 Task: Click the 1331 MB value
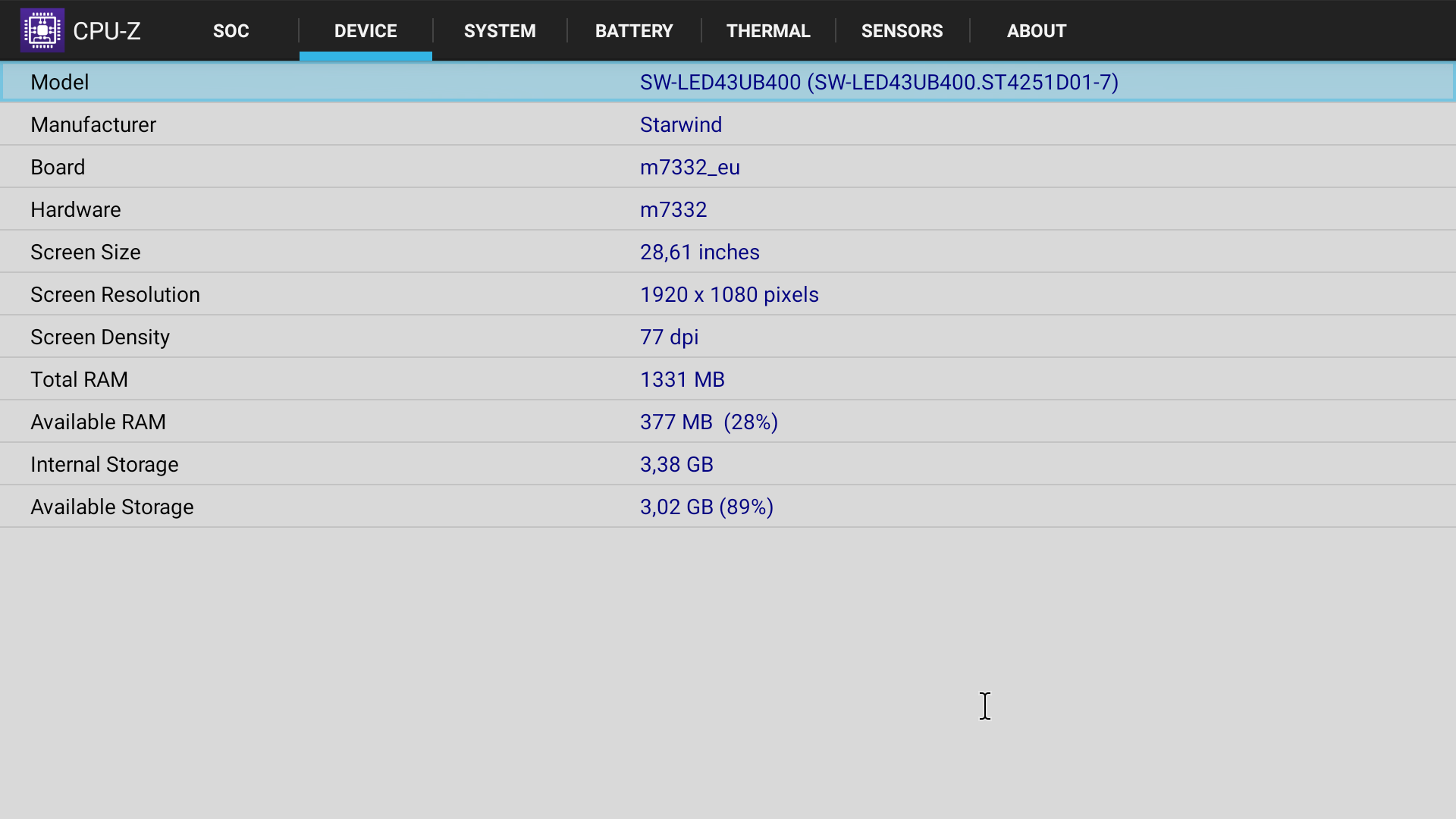(682, 379)
